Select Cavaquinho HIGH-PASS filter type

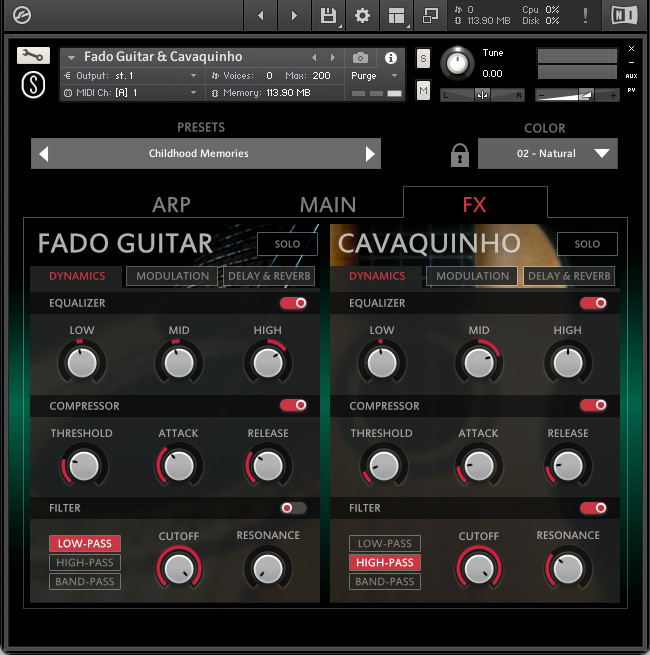pyautogui.click(x=385, y=563)
